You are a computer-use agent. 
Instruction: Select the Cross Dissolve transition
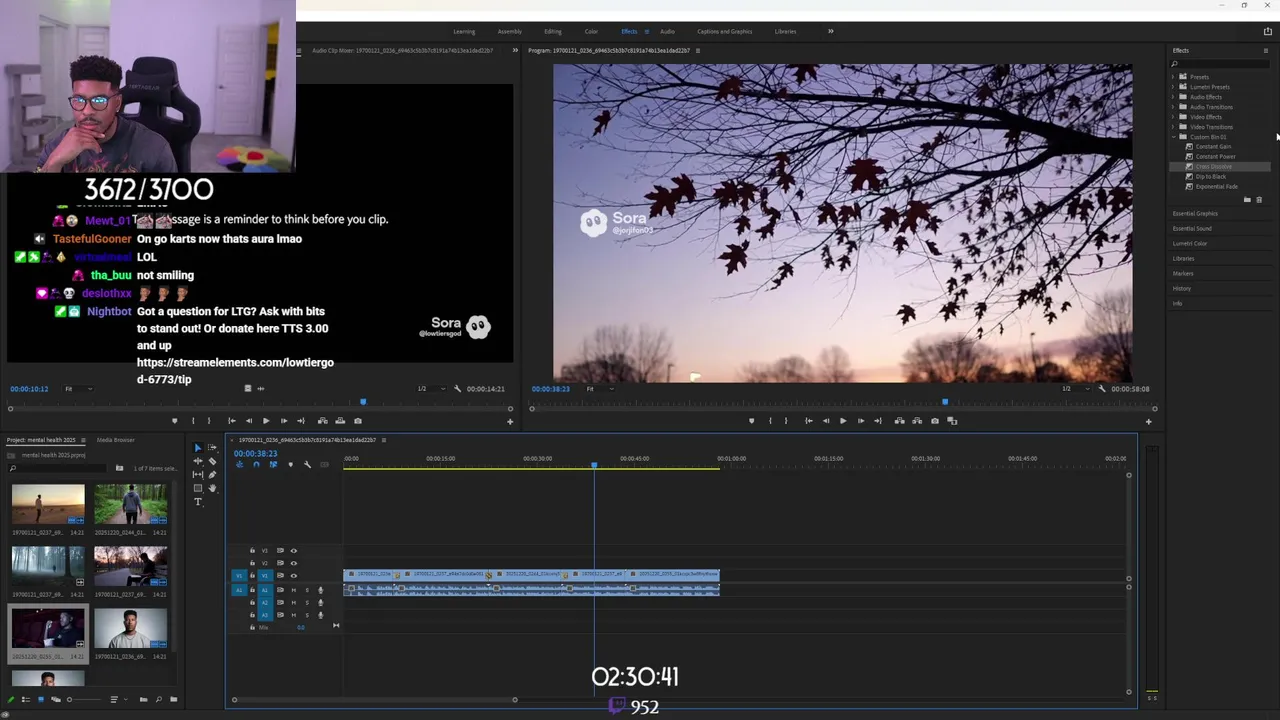tap(1214, 167)
